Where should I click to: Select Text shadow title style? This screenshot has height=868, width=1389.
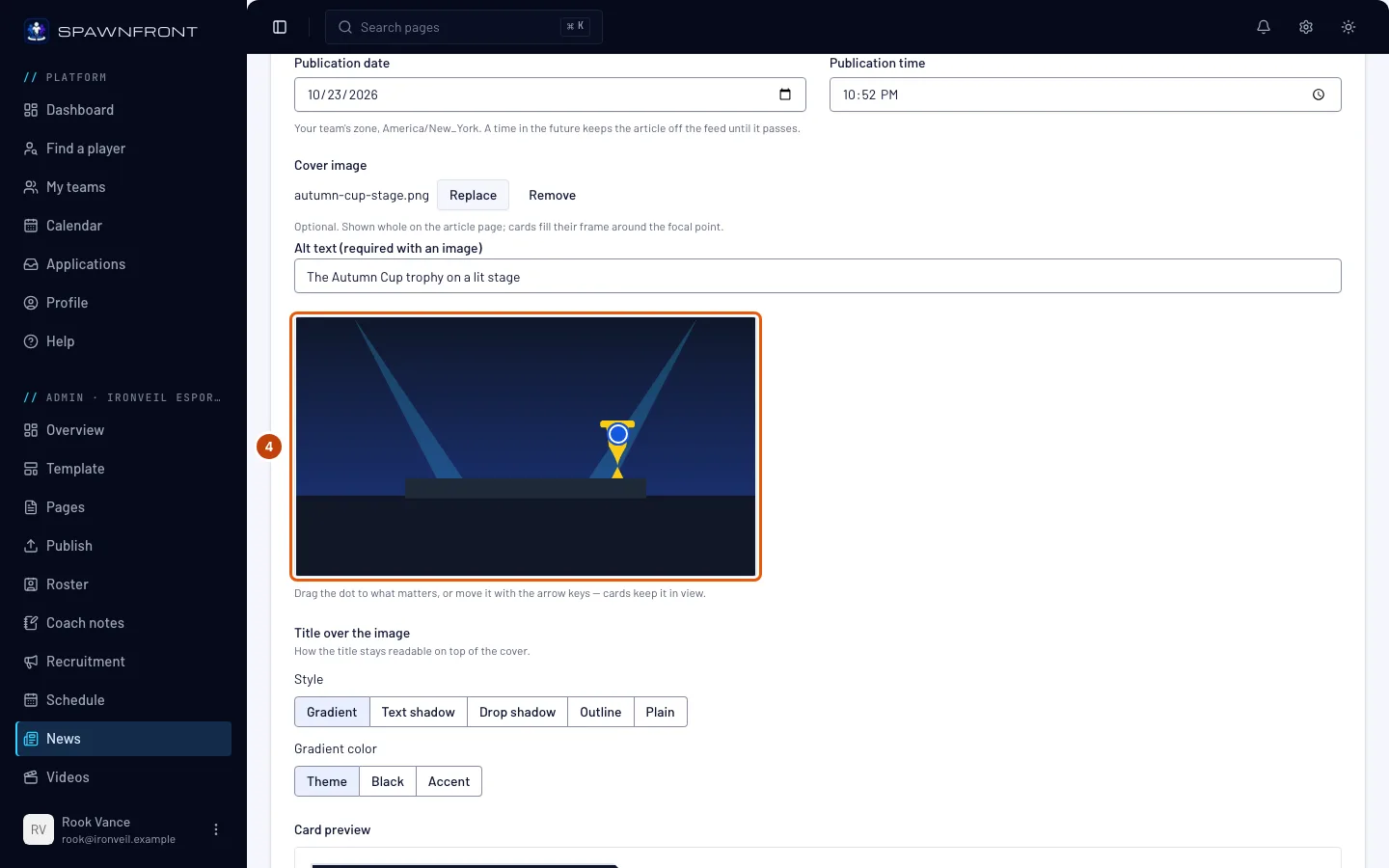click(x=418, y=712)
